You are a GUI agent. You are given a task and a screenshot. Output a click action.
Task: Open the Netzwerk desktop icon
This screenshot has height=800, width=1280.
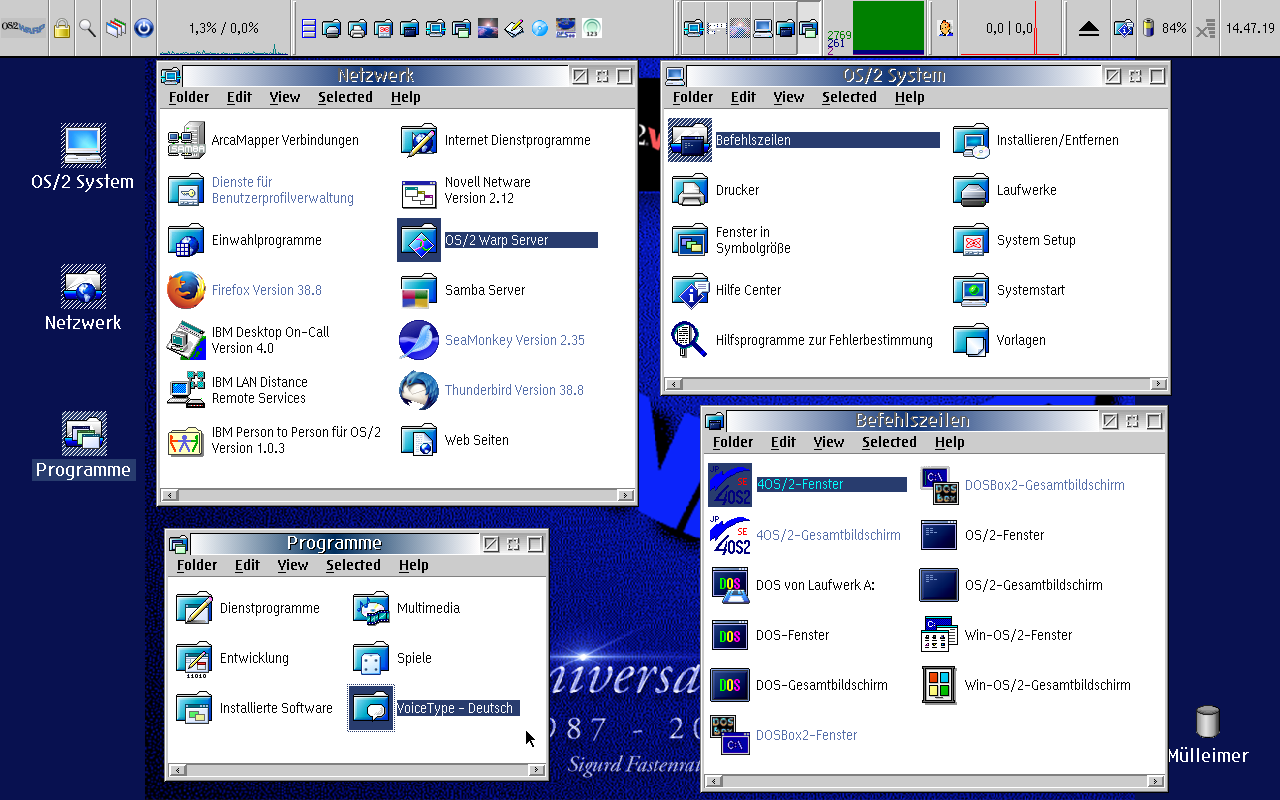tap(82, 287)
